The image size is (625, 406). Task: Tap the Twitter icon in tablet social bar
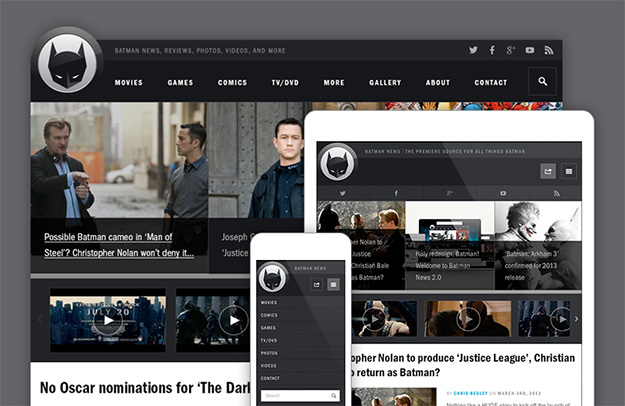[x=343, y=193]
